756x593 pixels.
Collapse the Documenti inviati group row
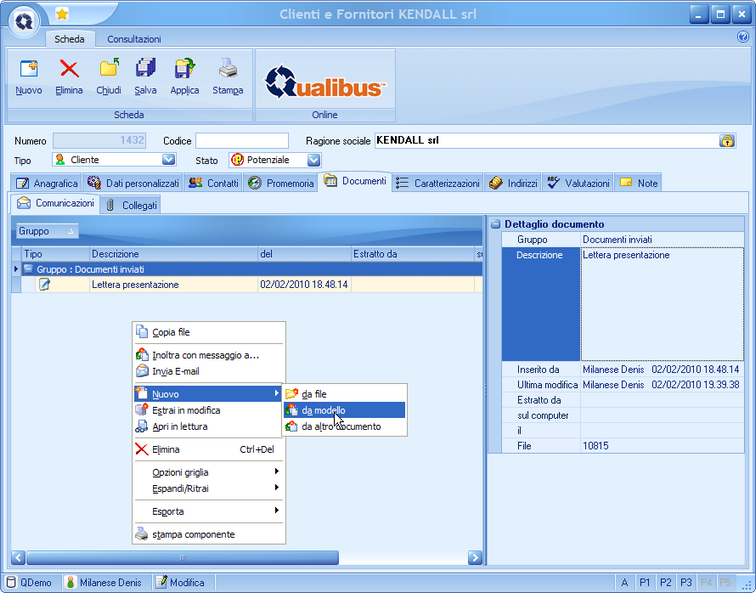28,269
